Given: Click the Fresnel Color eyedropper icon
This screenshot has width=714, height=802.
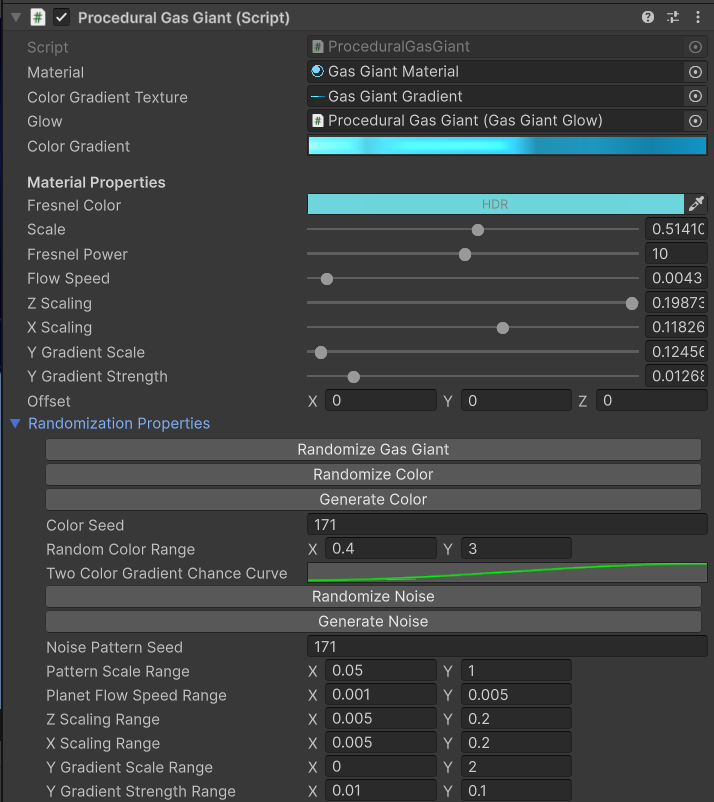Looking at the screenshot, I should tap(696, 204).
